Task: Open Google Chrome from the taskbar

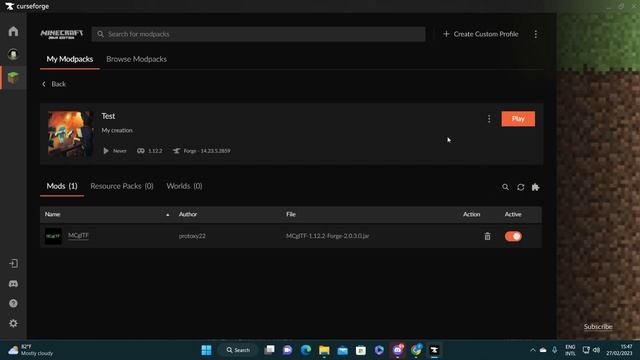Action: pos(416,350)
